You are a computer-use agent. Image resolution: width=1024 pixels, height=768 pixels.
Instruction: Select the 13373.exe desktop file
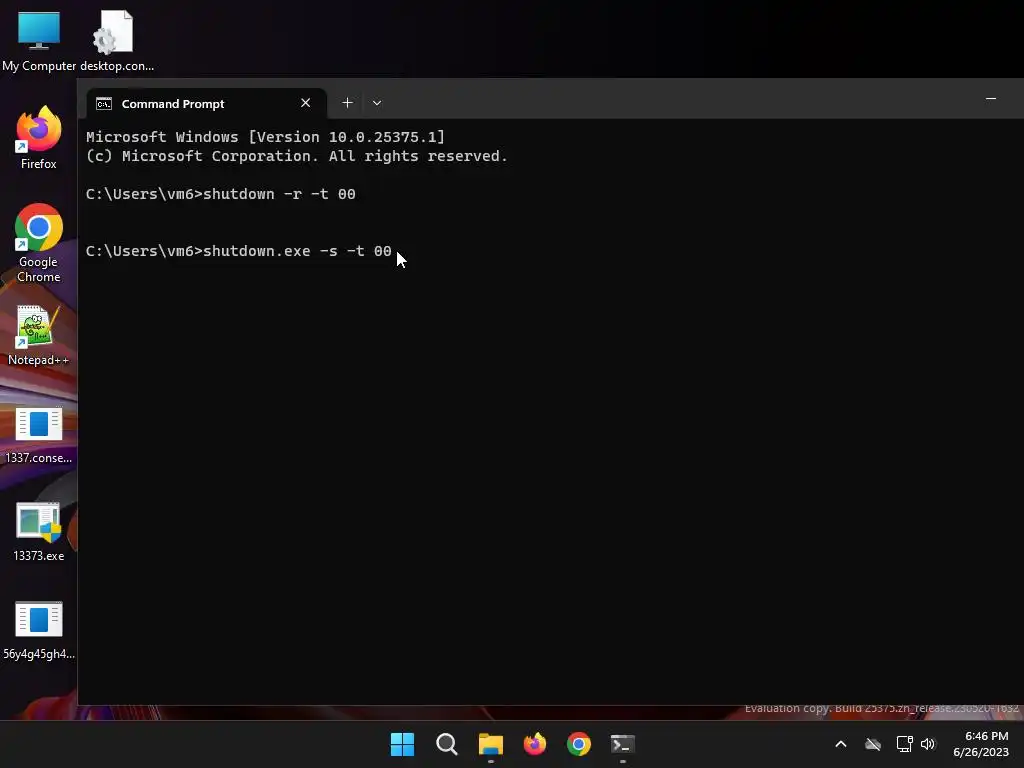pyautogui.click(x=39, y=532)
